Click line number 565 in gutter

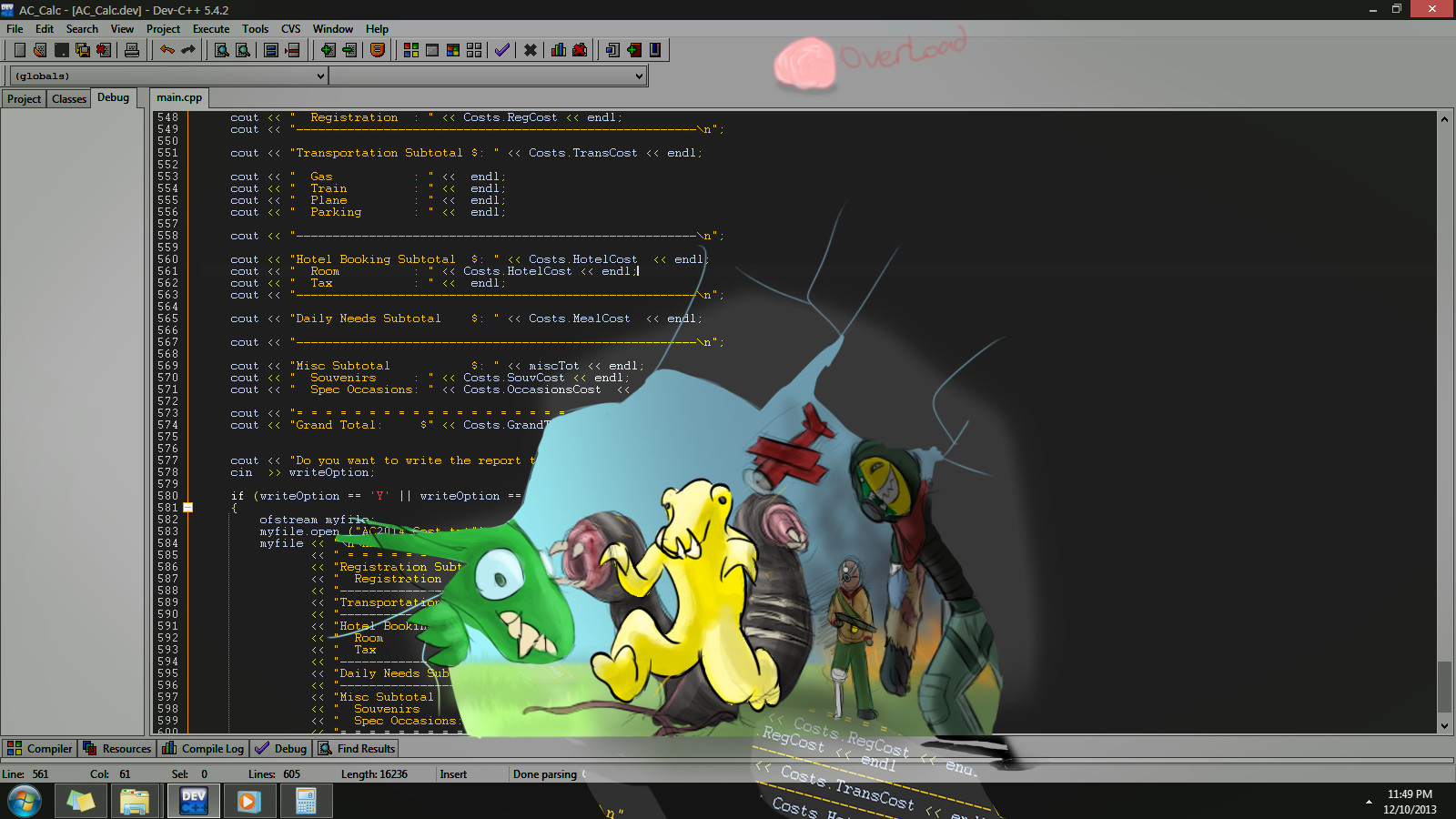167,318
